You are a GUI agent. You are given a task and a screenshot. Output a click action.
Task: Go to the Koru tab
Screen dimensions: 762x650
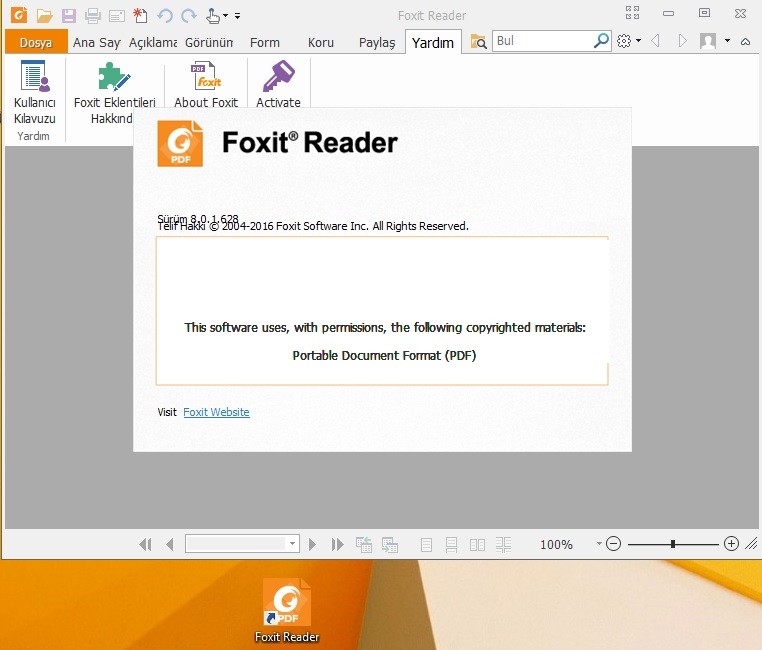pos(321,43)
